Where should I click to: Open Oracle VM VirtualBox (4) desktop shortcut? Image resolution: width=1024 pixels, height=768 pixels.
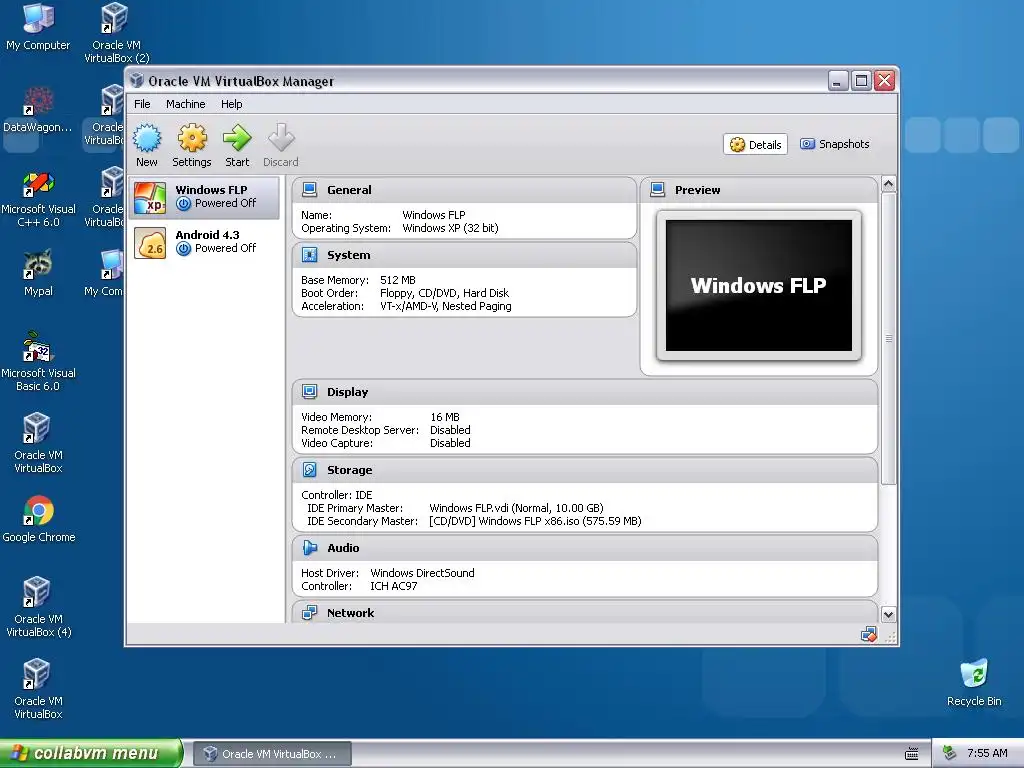pos(39,607)
